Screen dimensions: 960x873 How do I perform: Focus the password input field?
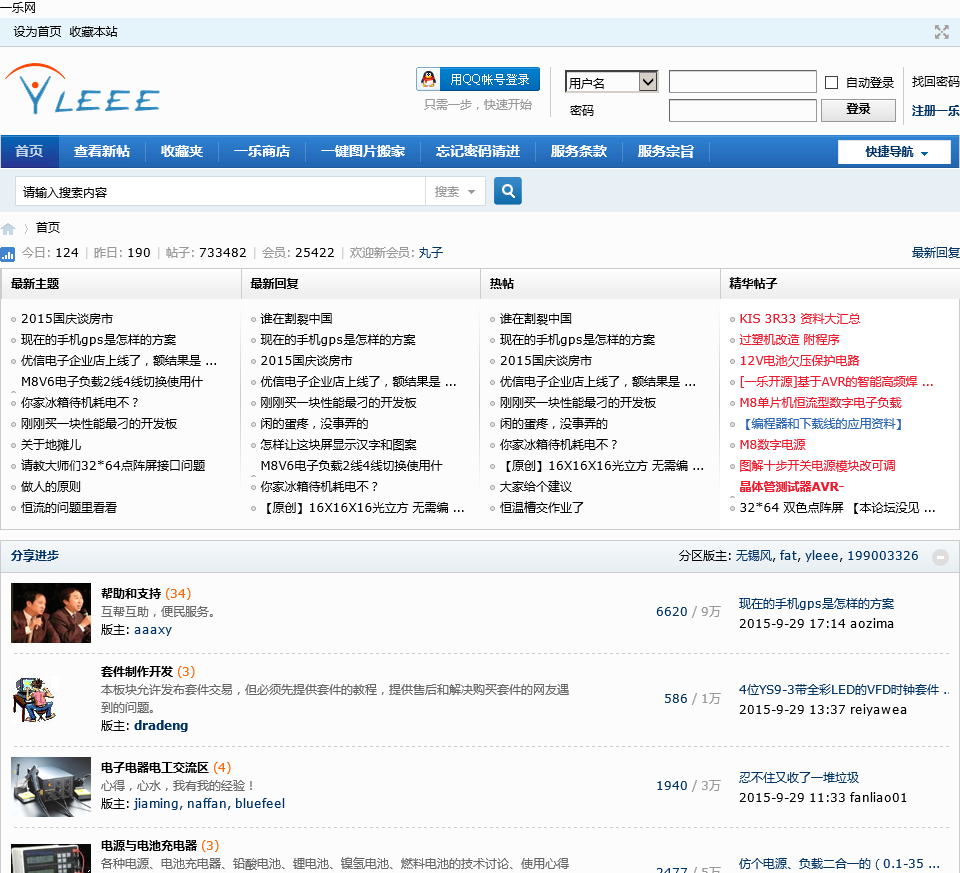pos(743,111)
